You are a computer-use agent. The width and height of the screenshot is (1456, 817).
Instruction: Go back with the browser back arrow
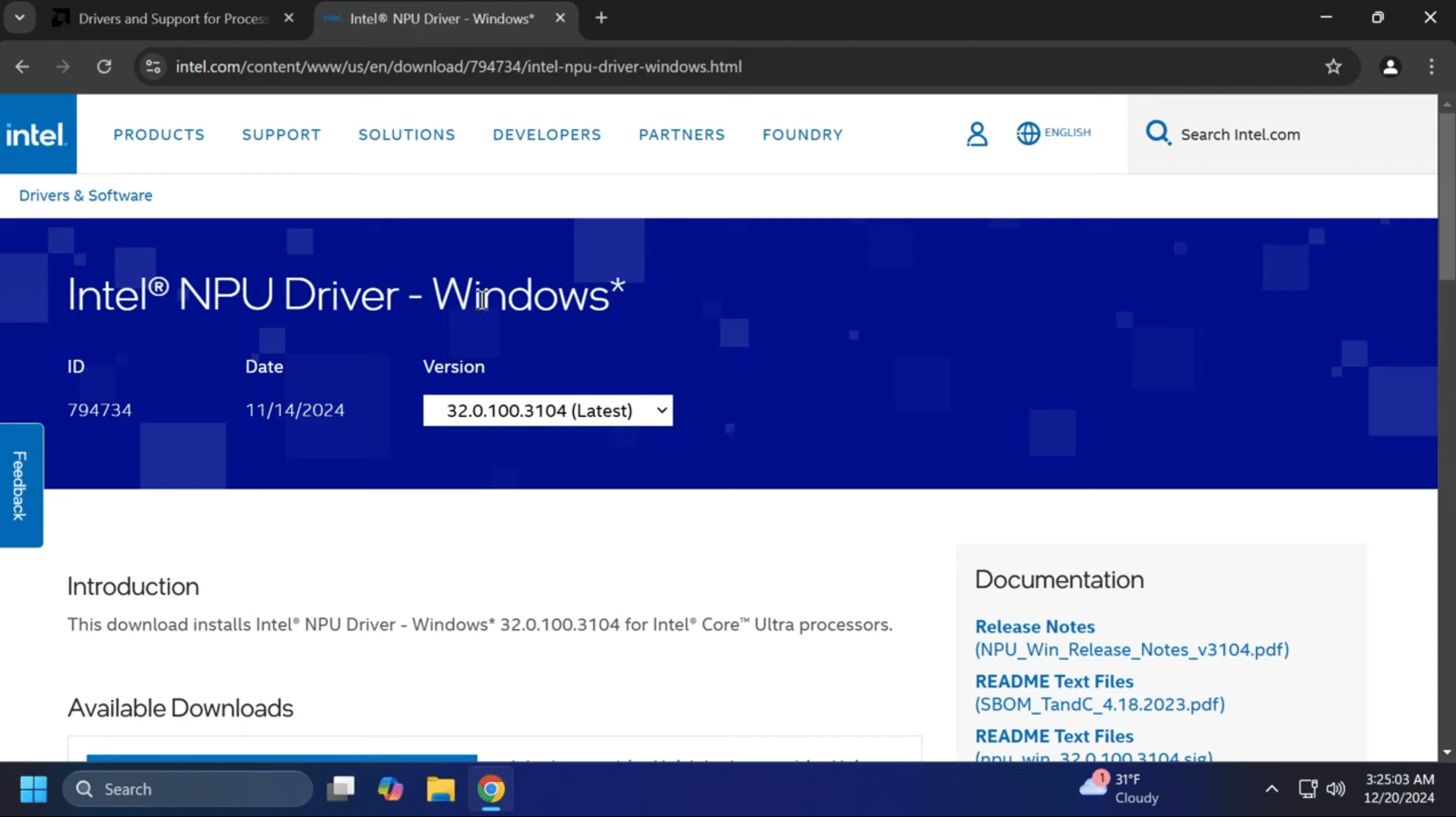[22, 67]
